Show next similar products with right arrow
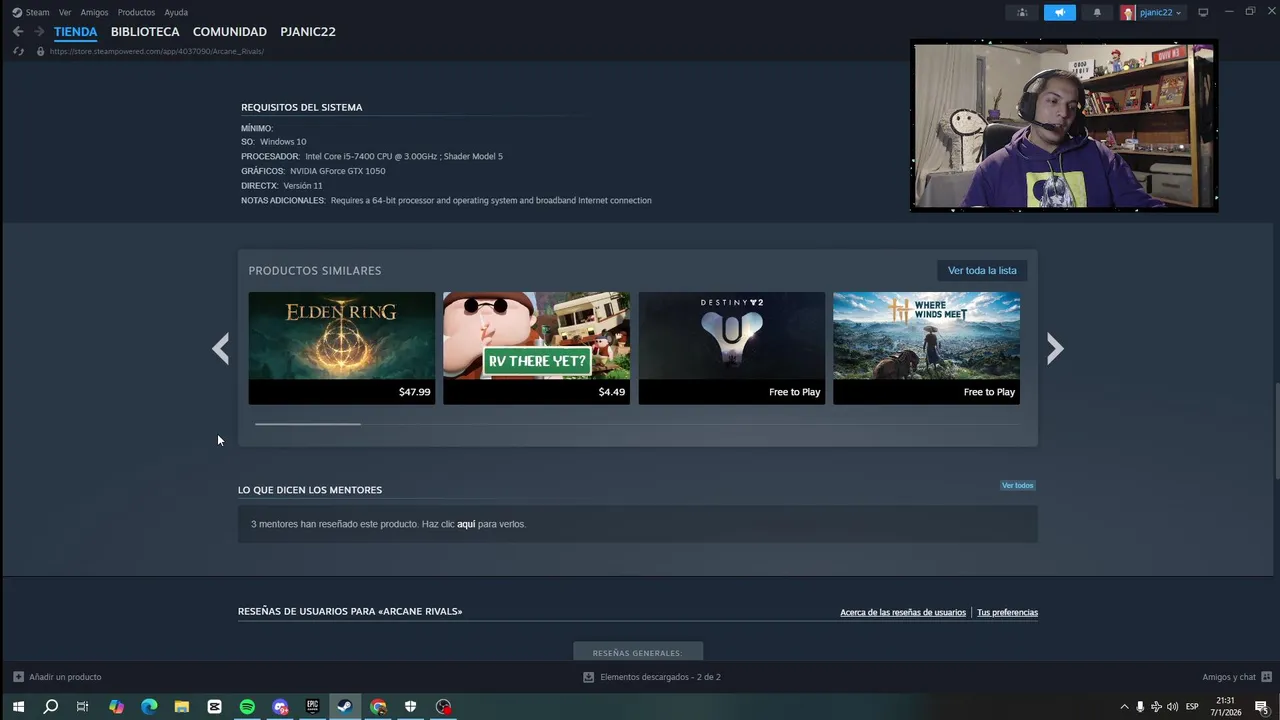The width and height of the screenshot is (1280, 720). click(1055, 348)
